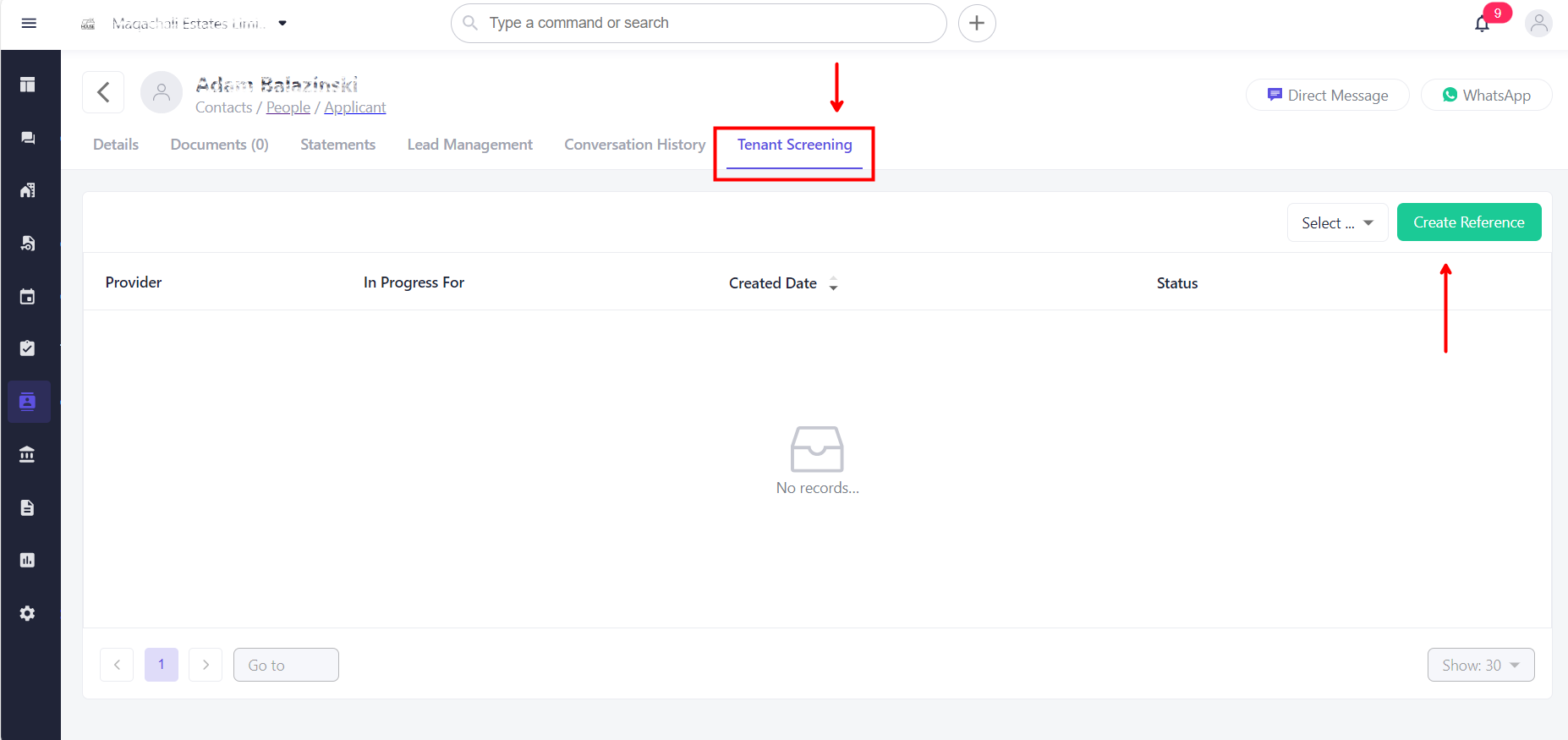Click the Go to page input

[286, 665]
